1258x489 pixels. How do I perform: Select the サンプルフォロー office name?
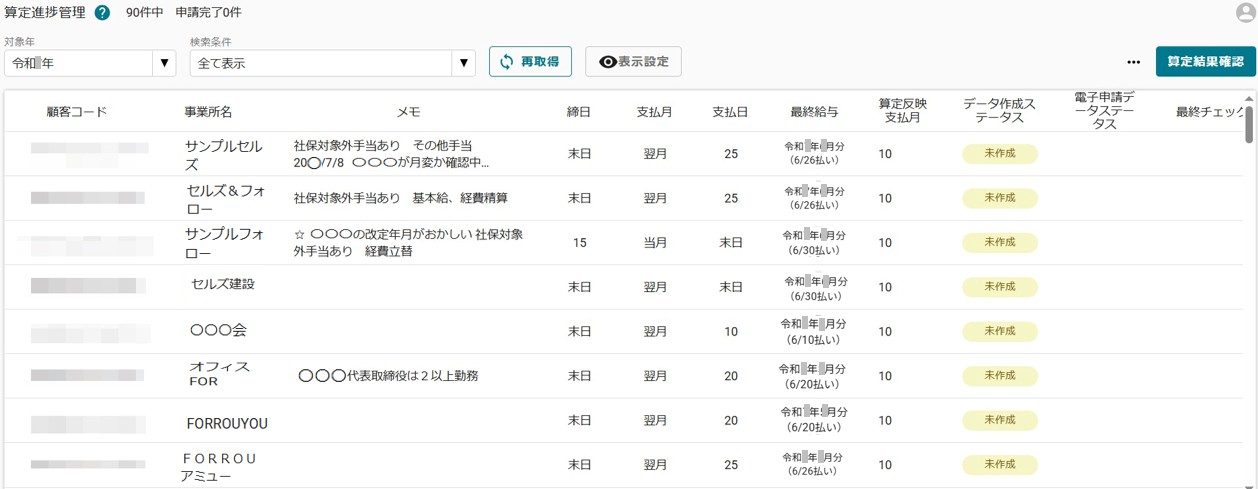click(225, 243)
